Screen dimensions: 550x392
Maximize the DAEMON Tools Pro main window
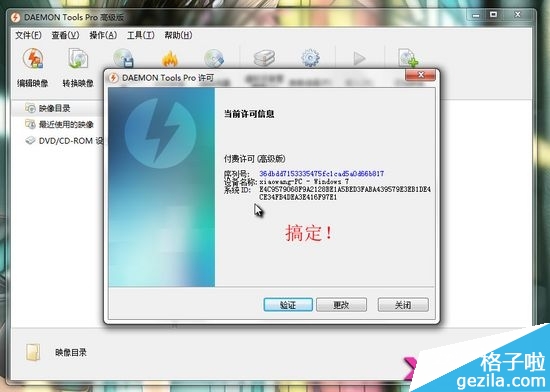click(494, 15)
